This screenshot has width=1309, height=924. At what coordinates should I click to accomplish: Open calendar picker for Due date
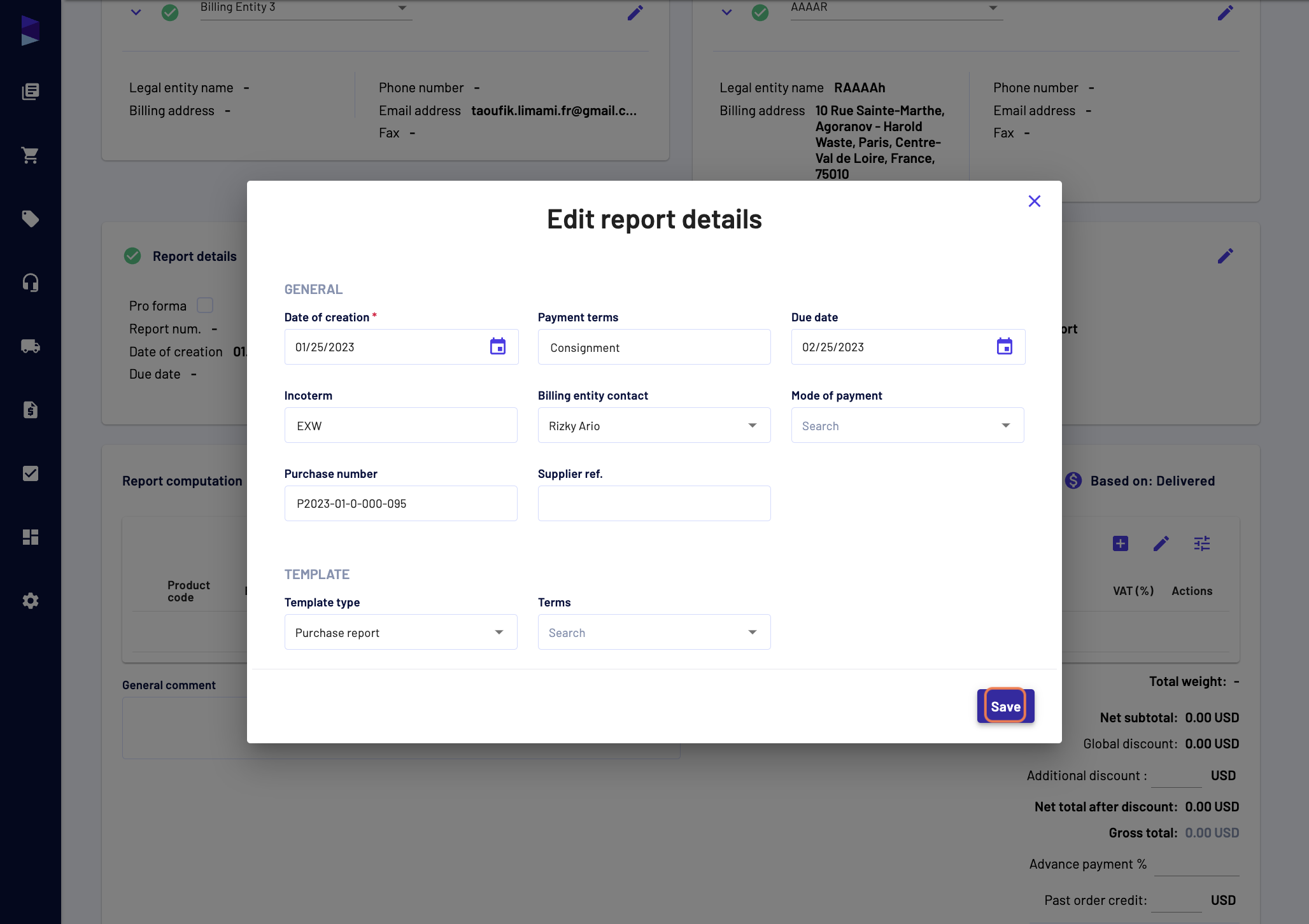point(1005,347)
